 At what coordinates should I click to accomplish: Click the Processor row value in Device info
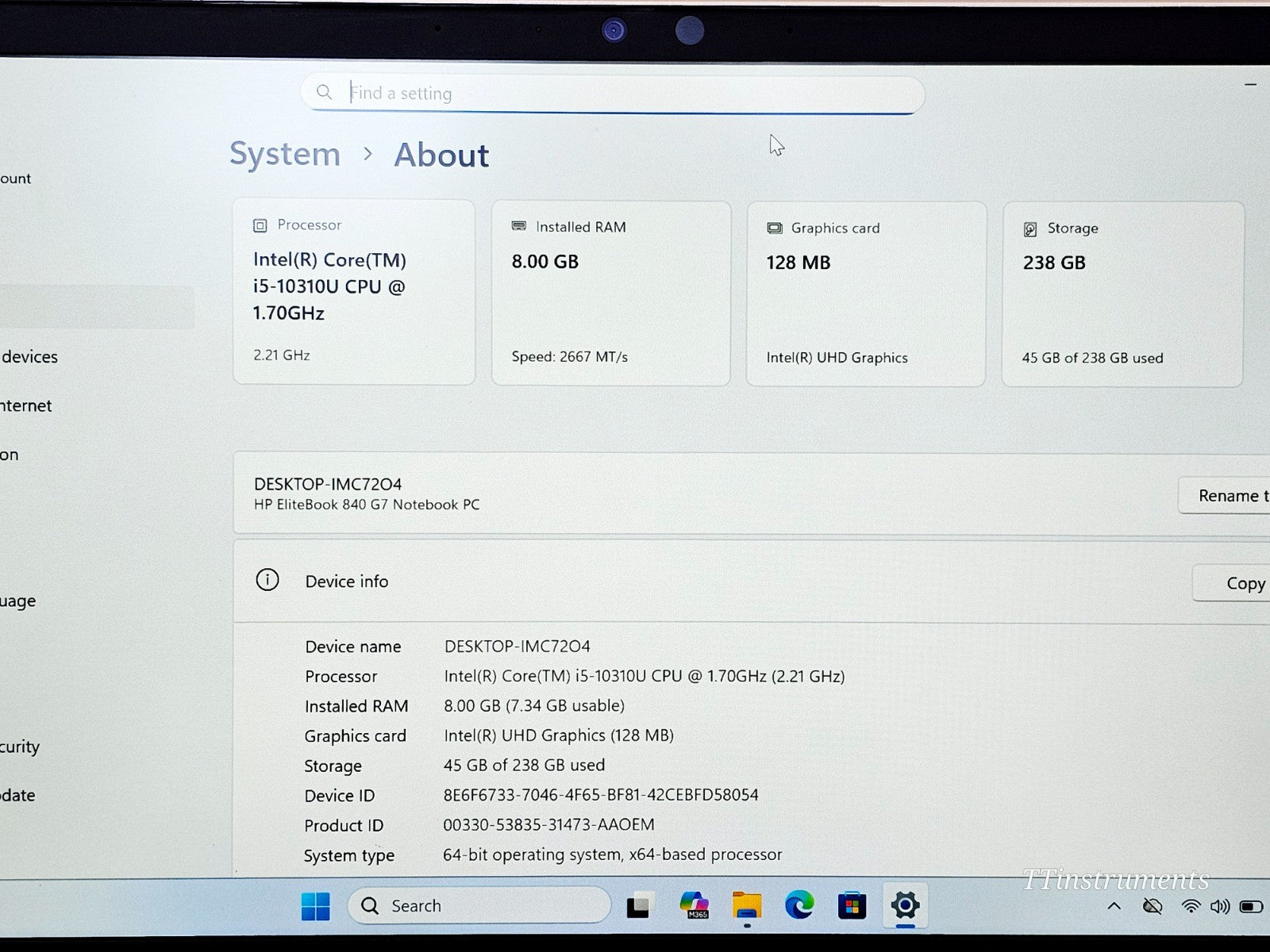[645, 677]
